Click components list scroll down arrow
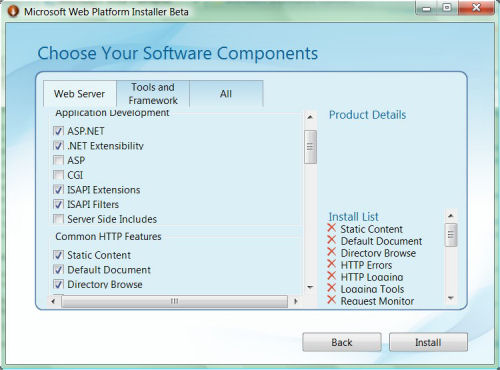 (310, 287)
